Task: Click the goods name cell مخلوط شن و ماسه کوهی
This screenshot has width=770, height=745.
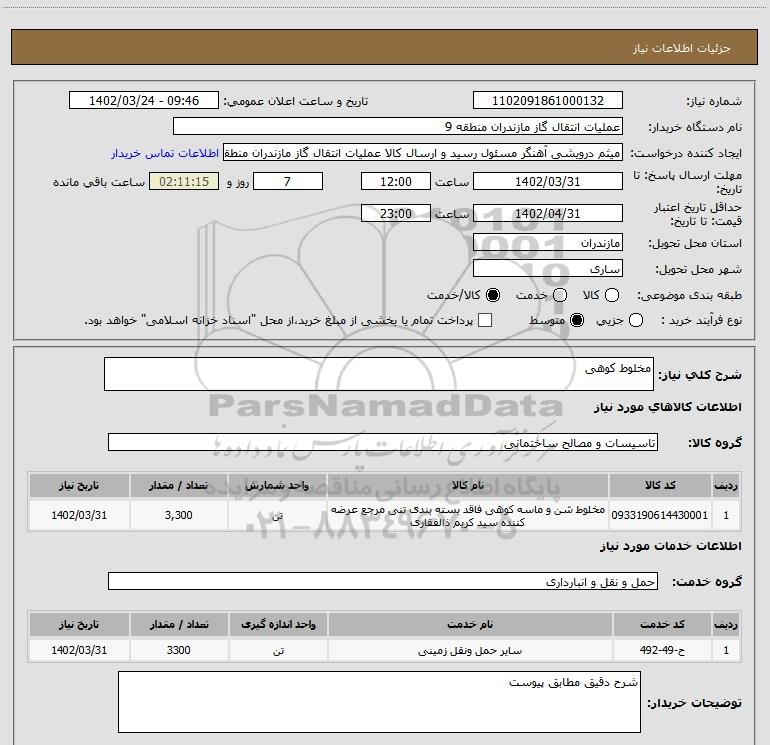Action: (468, 515)
